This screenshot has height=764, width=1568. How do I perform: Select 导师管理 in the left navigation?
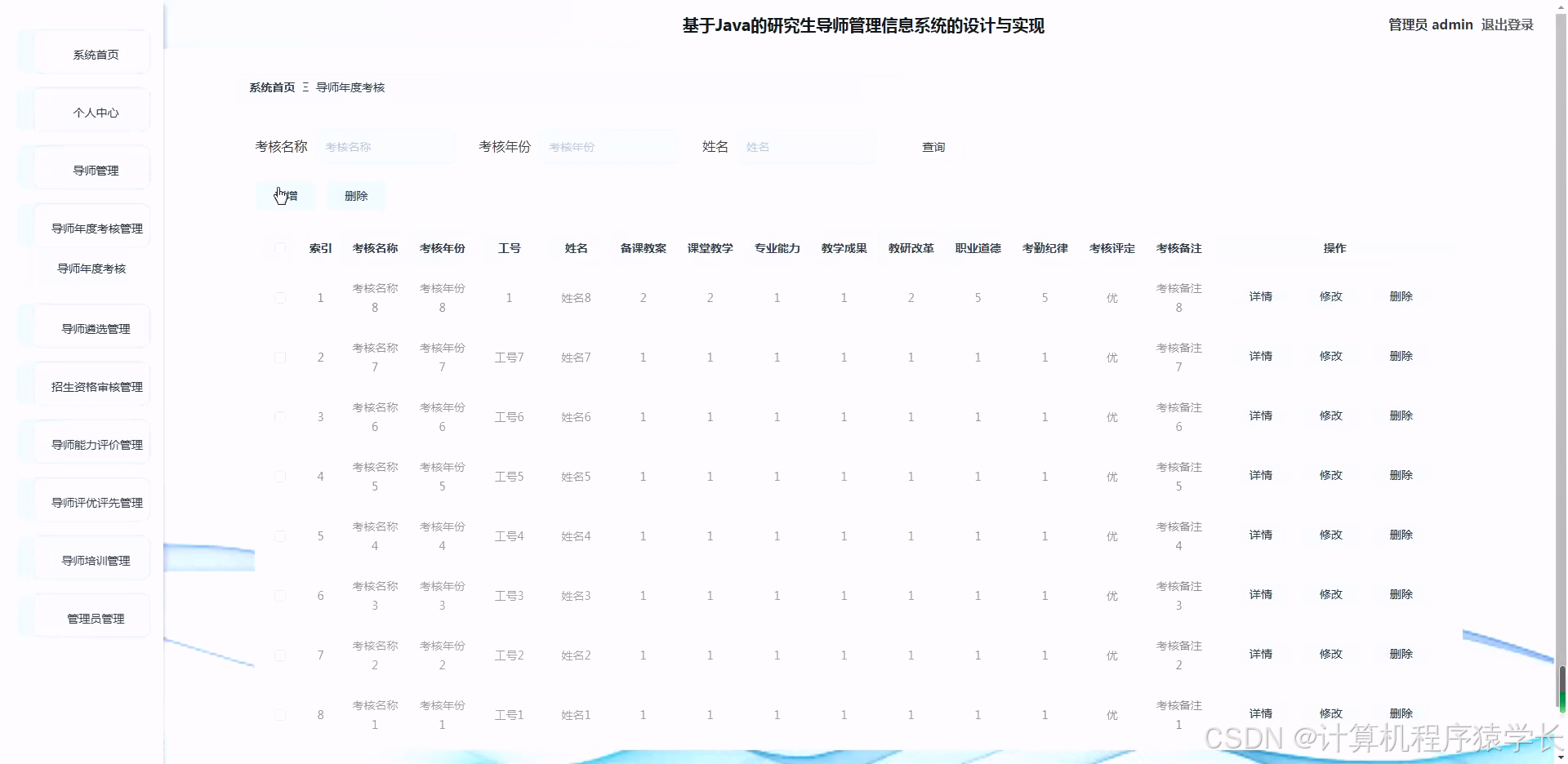(x=94, y=171)
